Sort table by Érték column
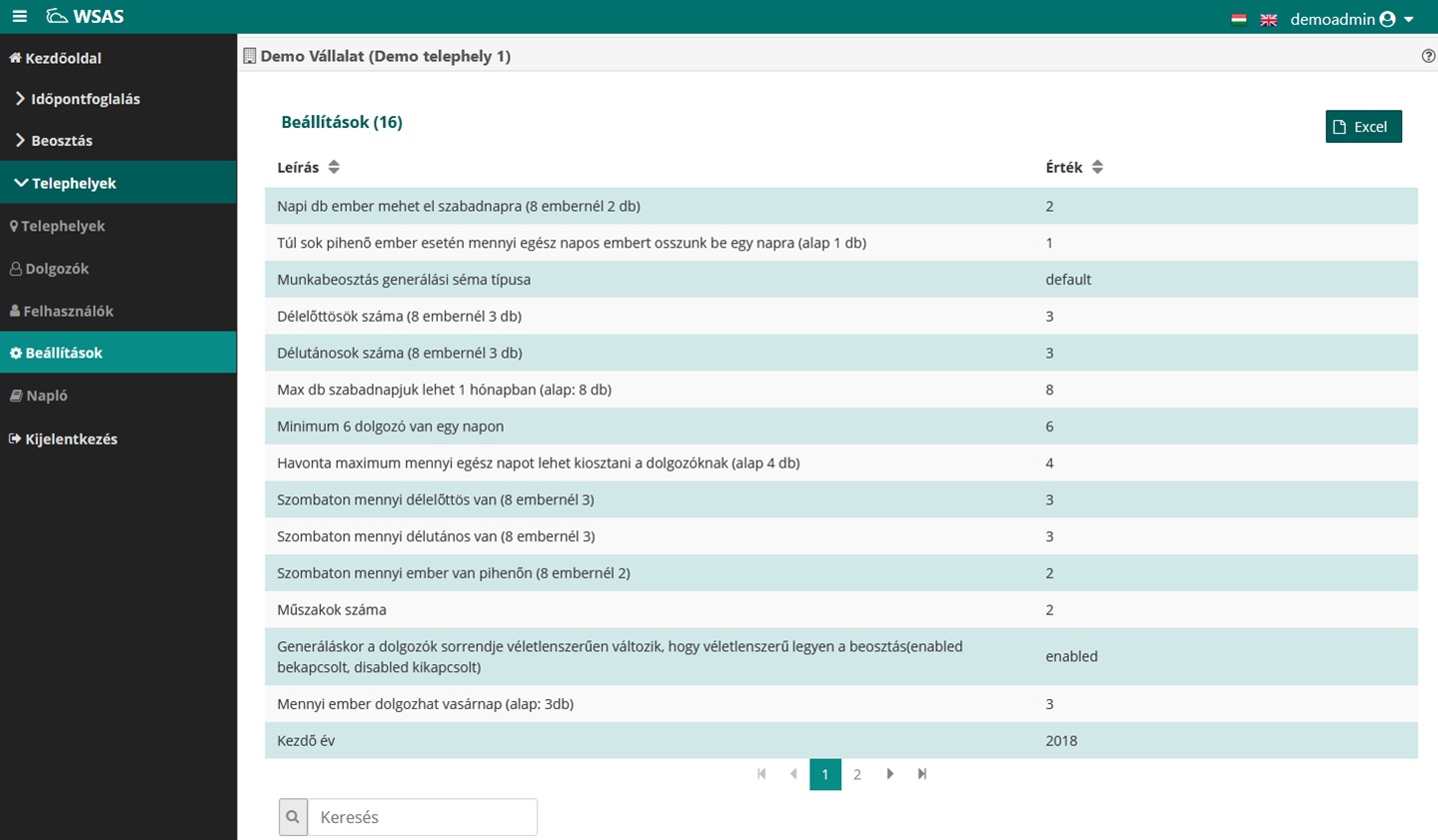Image resolution: width=1438 pixels, height=840 pixels. pos(1097,167)
